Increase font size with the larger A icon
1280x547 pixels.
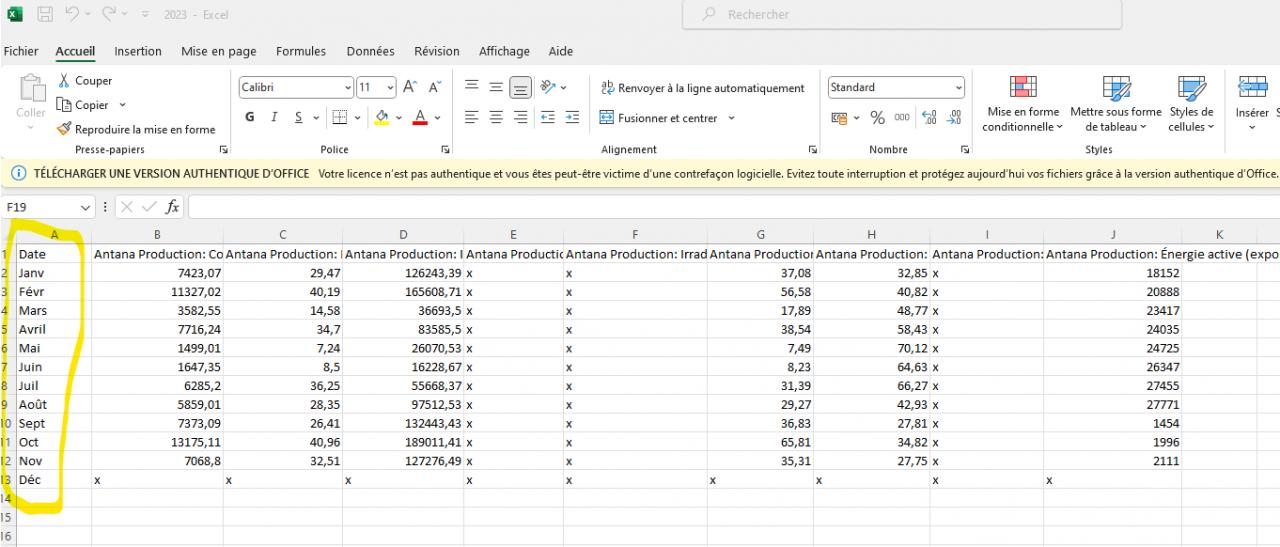point(411,88)
